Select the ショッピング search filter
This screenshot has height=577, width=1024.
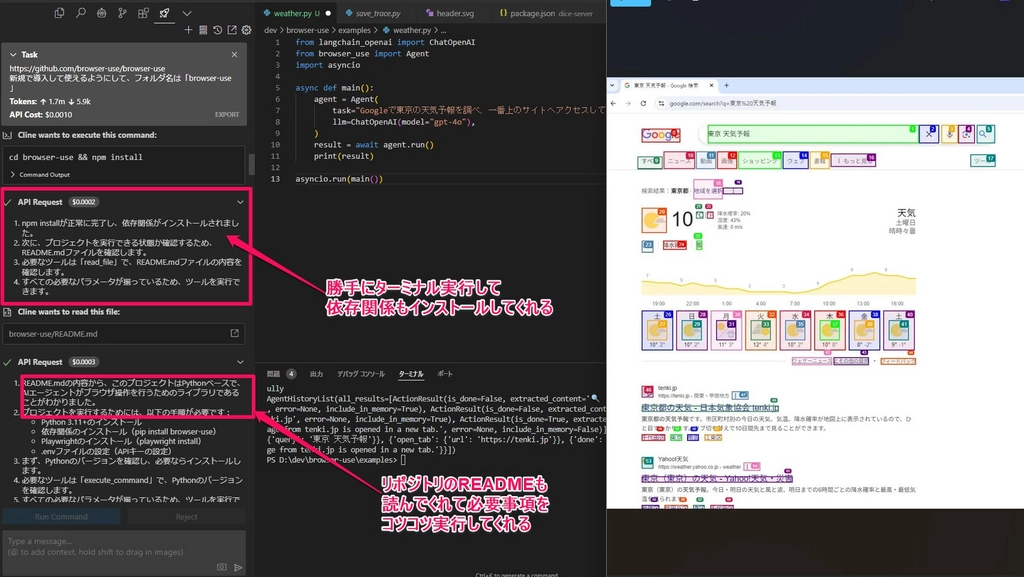(x=760, y=161)
